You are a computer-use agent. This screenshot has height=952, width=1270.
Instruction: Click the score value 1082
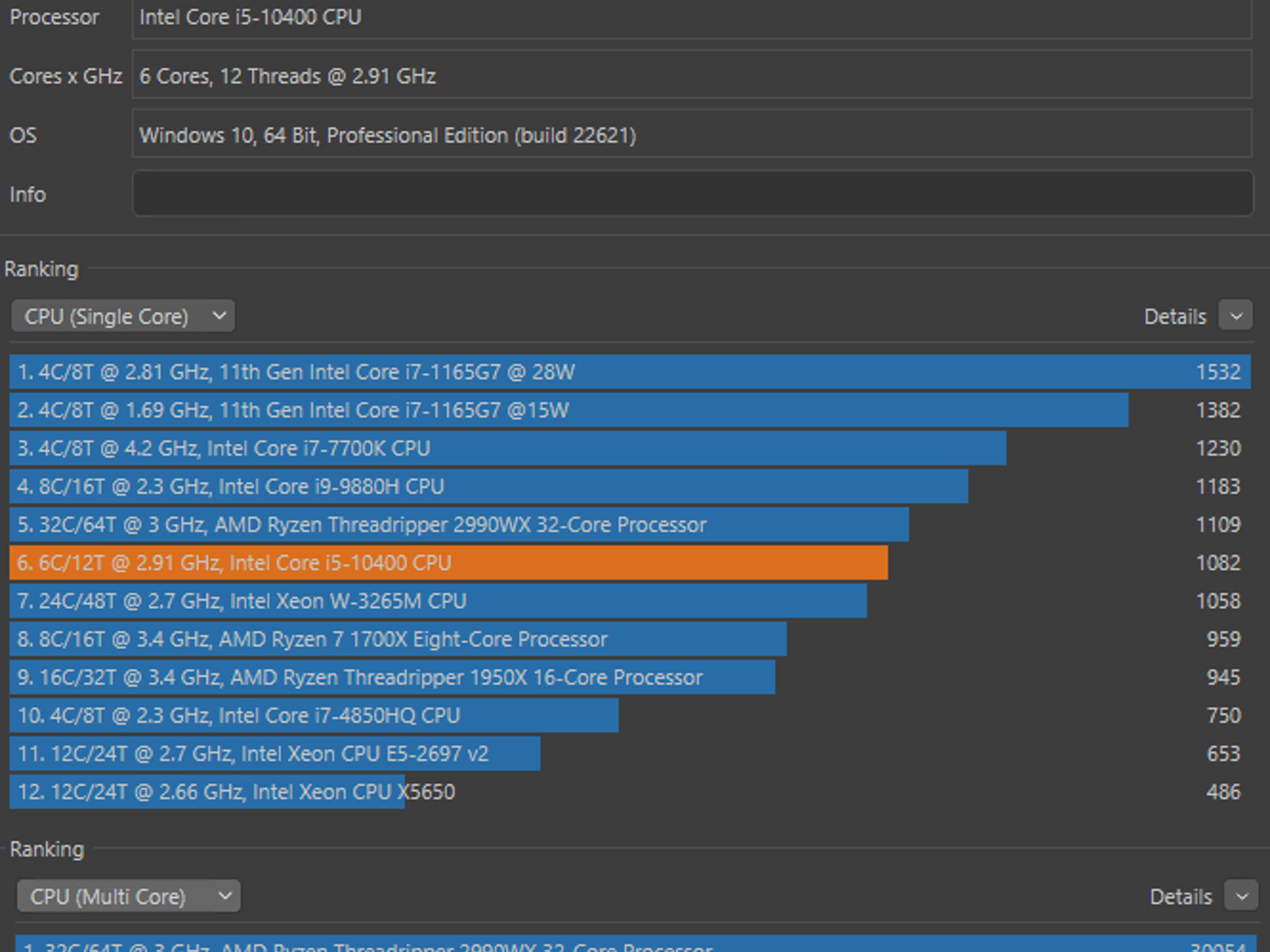click(x=1218, y=563)
